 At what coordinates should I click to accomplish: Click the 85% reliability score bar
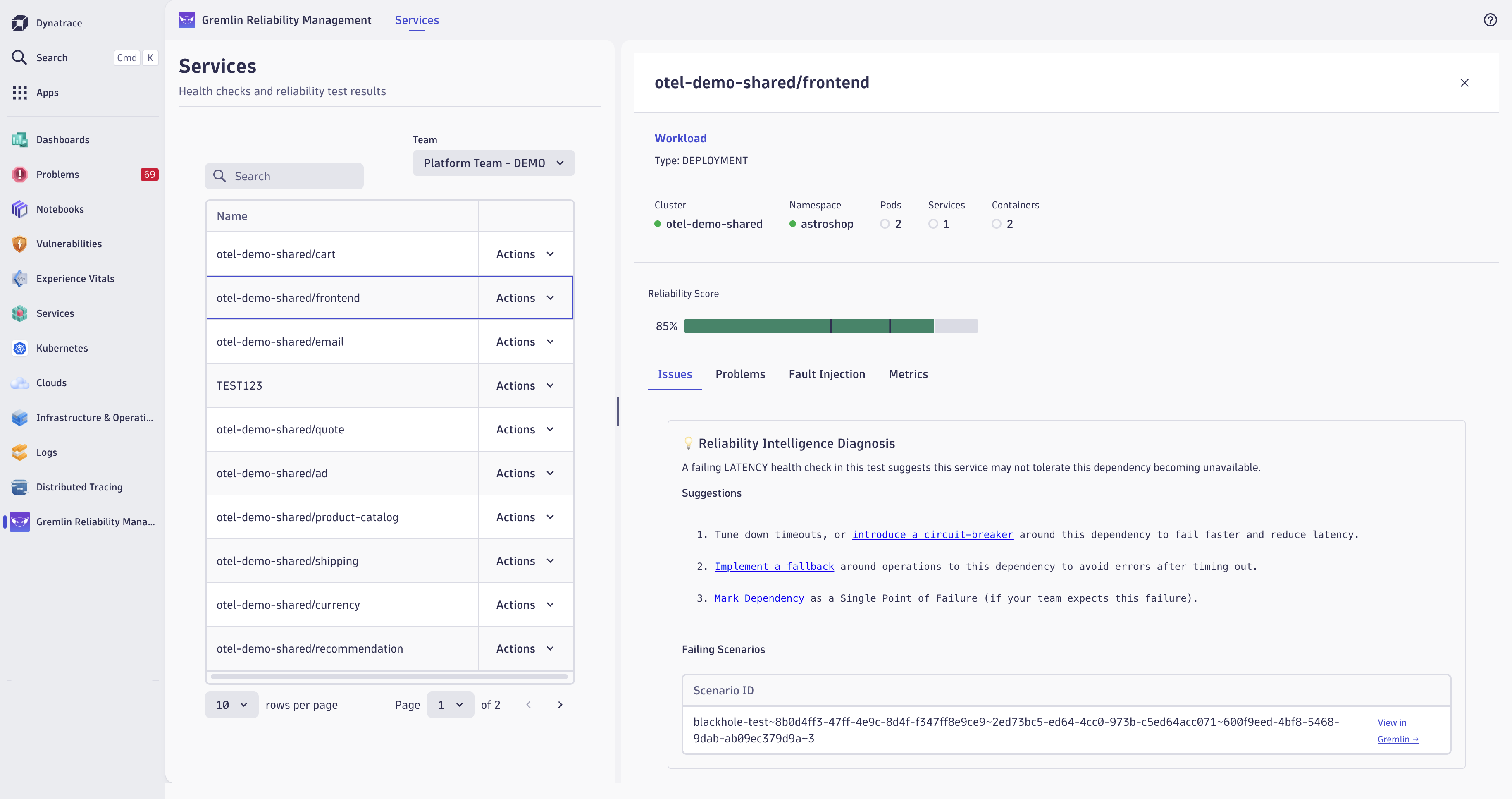click(x=830, y=326)
